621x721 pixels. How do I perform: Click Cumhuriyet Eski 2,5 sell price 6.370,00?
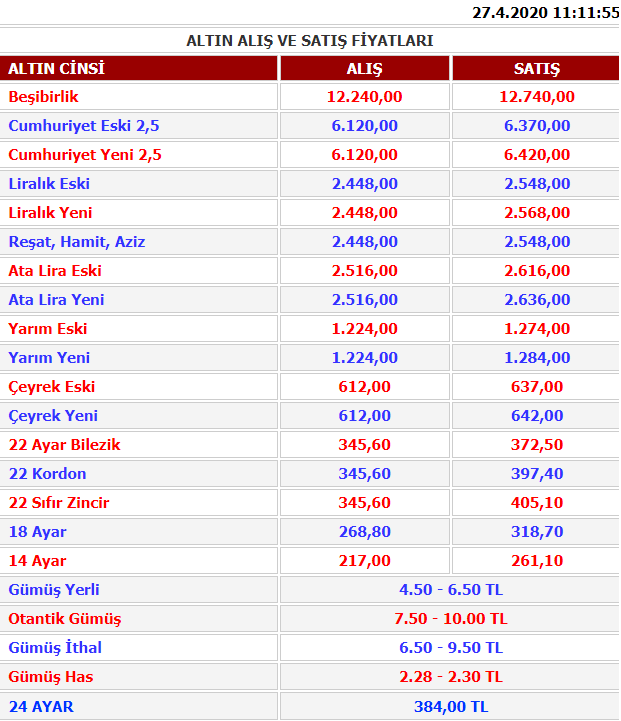[537, 126]
